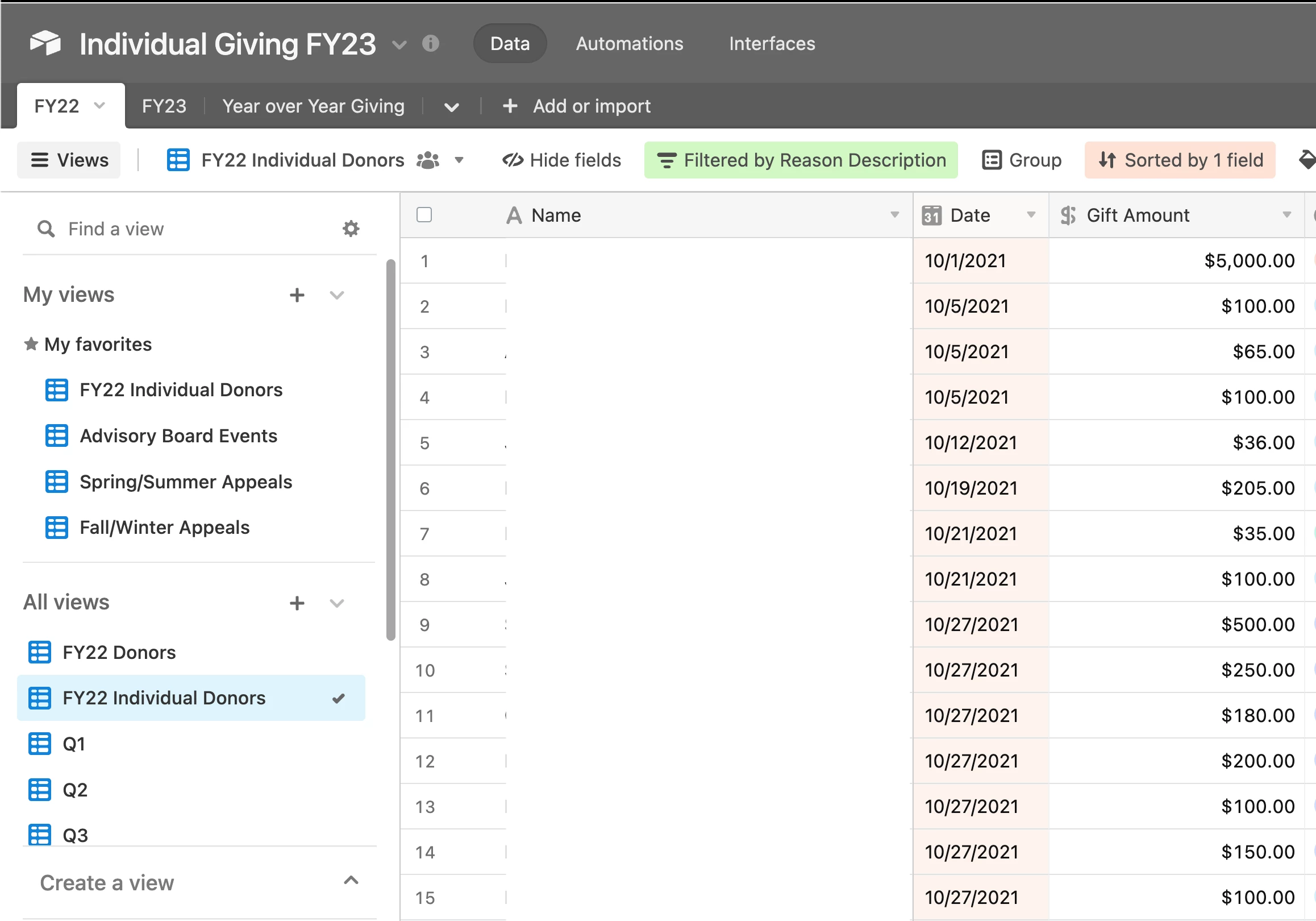Click Filtered by Reason Description button

pyautogui.click(x=801, y=160)
